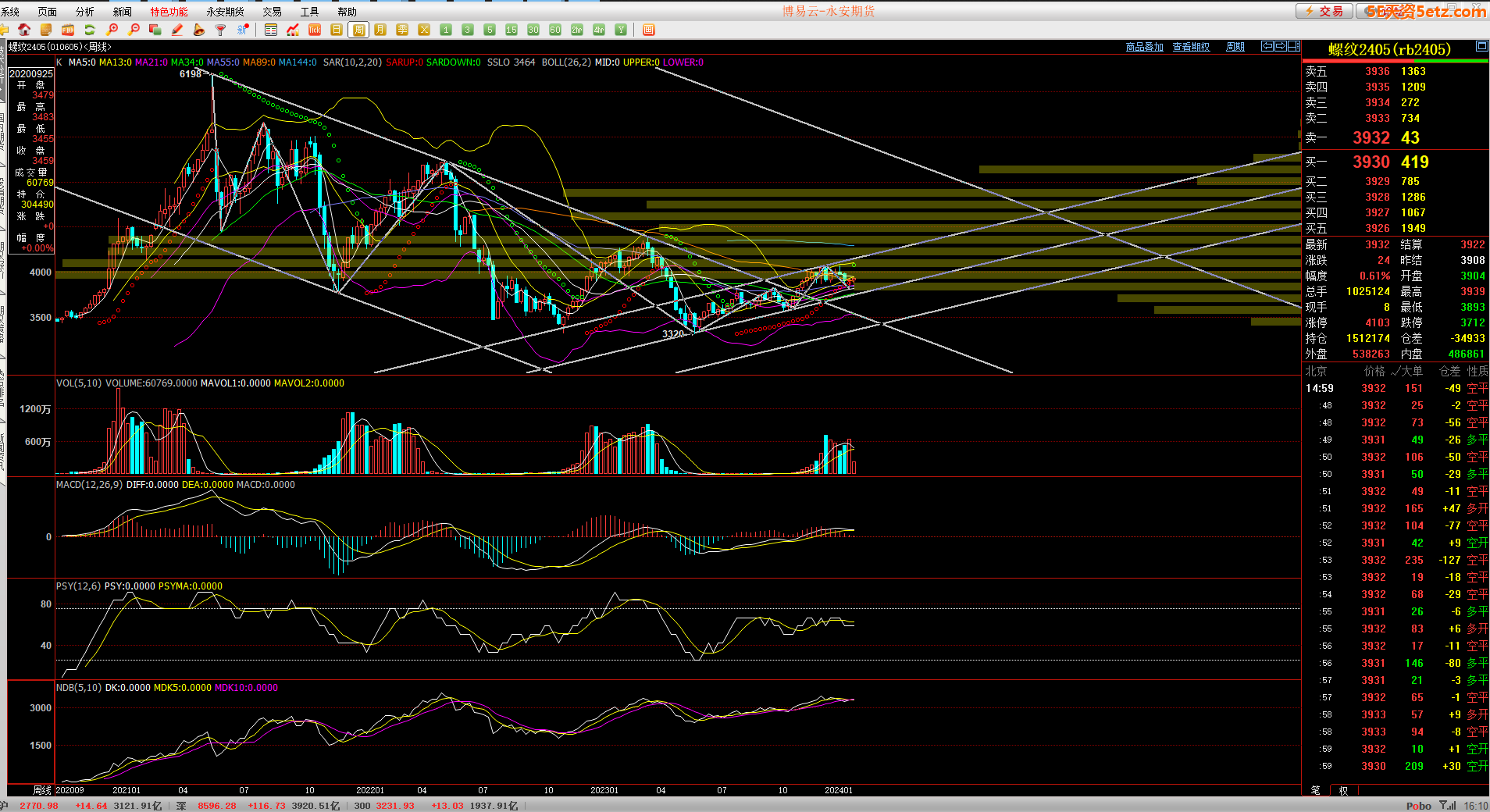1490x812 pixels.
Task: Select the 权 tab at bottom
Action: pyautogui.click(x=1343, y=790)
